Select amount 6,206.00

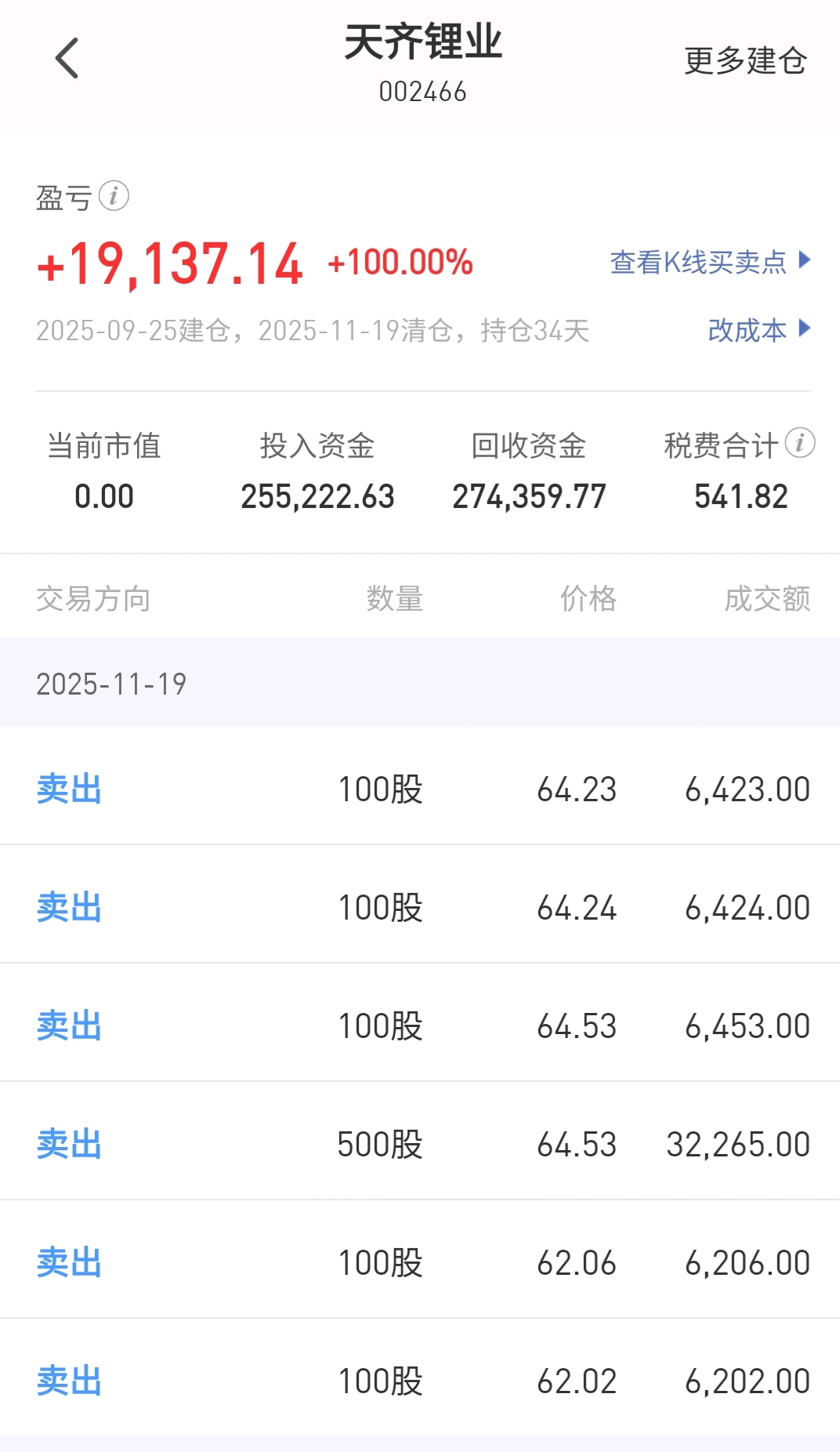point(748,1263)
